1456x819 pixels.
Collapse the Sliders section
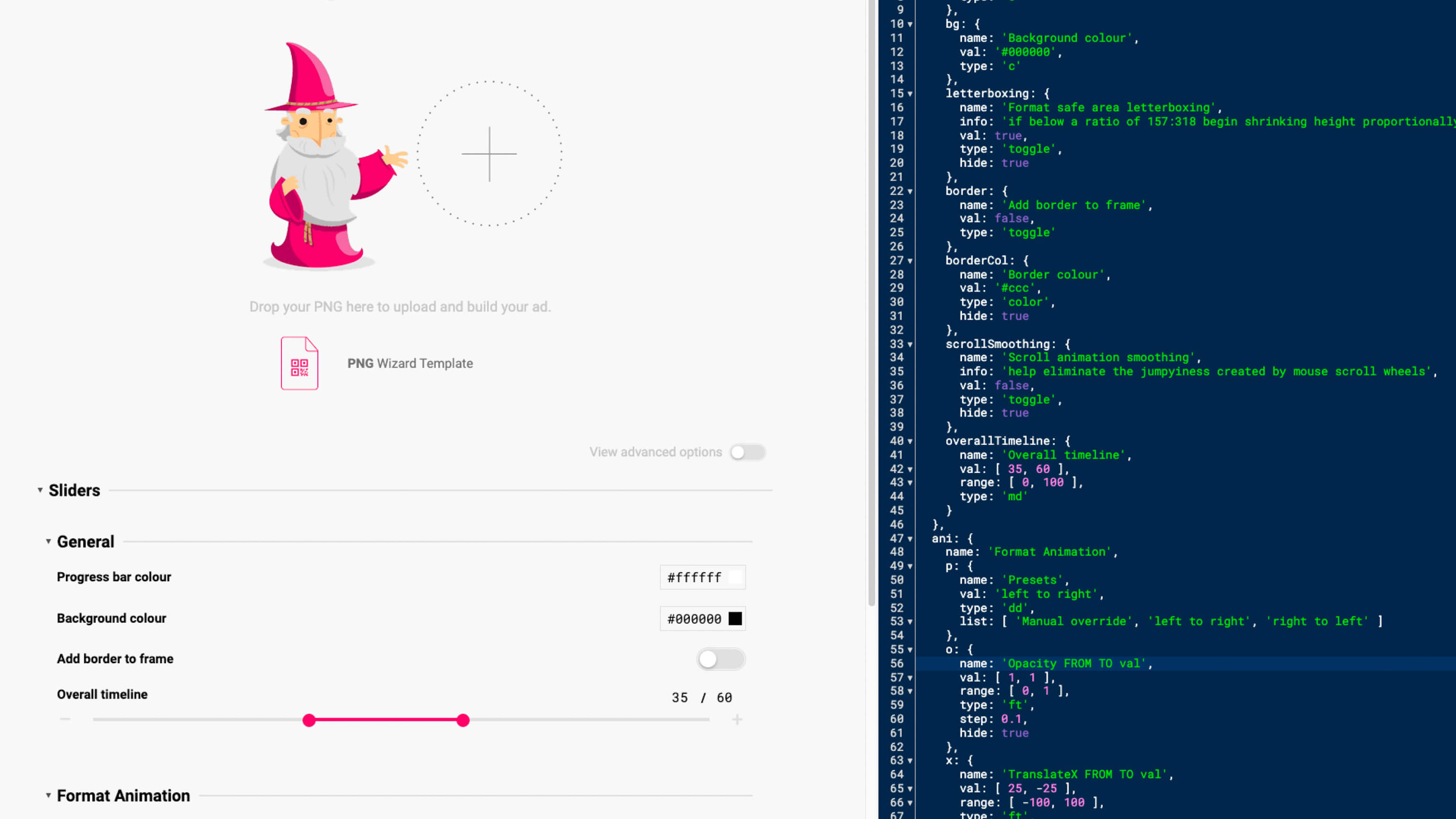(x=40, y=490)
